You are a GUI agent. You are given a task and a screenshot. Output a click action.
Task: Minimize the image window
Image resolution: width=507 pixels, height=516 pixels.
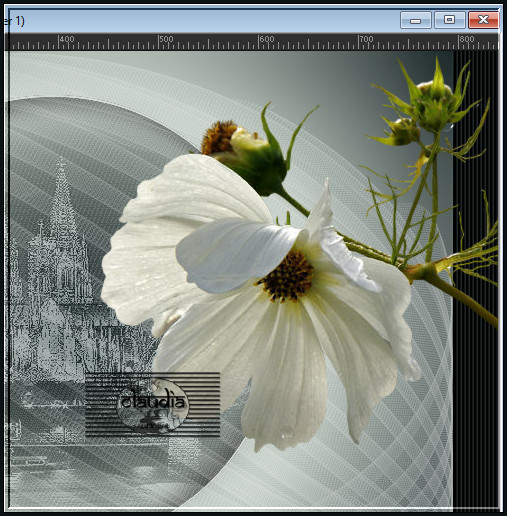416,20
